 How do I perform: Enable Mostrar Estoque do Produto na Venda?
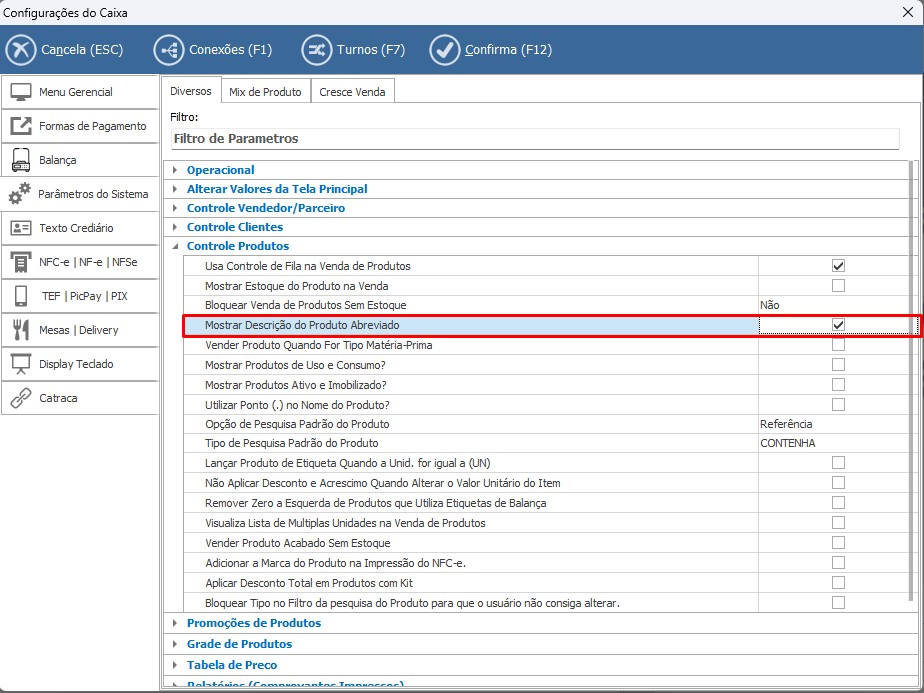coord(838,286)
